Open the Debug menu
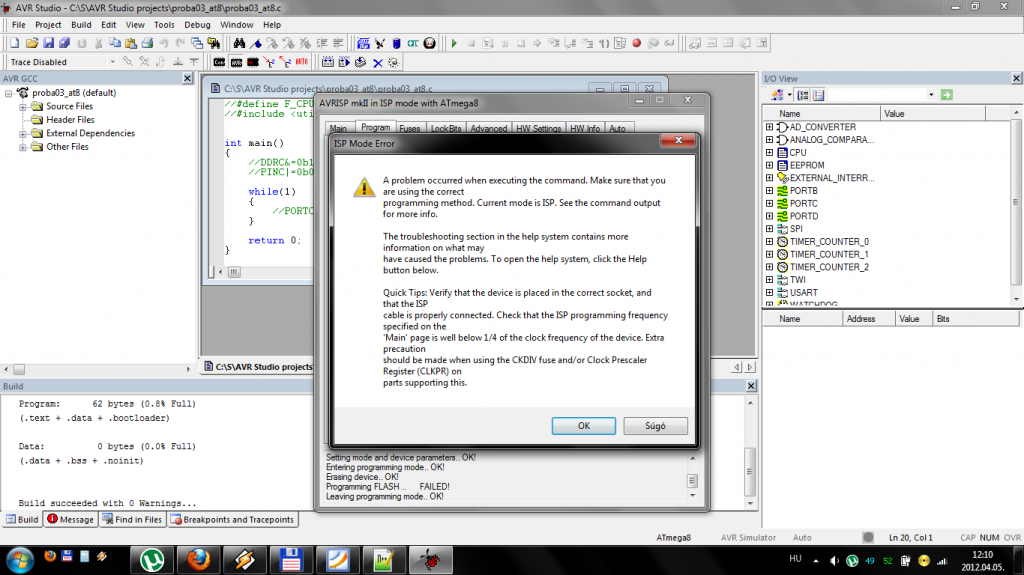Viewport: 1024px width, 575px height. 197,25
